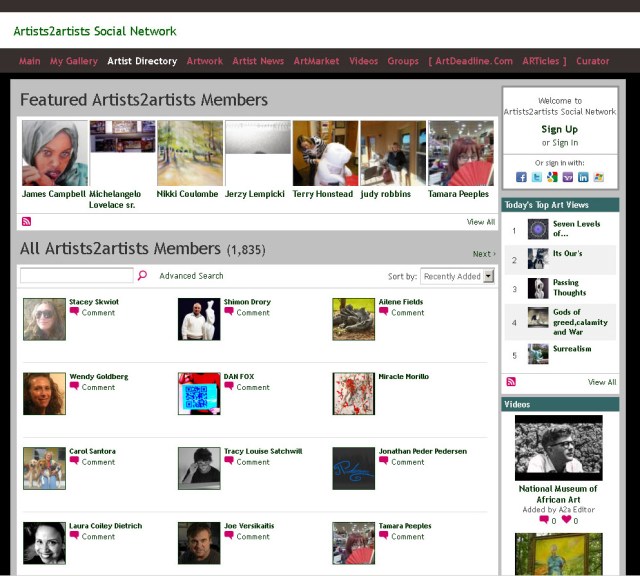
Task: Open Artist News in the navigation bar
Action: [258, 61]
